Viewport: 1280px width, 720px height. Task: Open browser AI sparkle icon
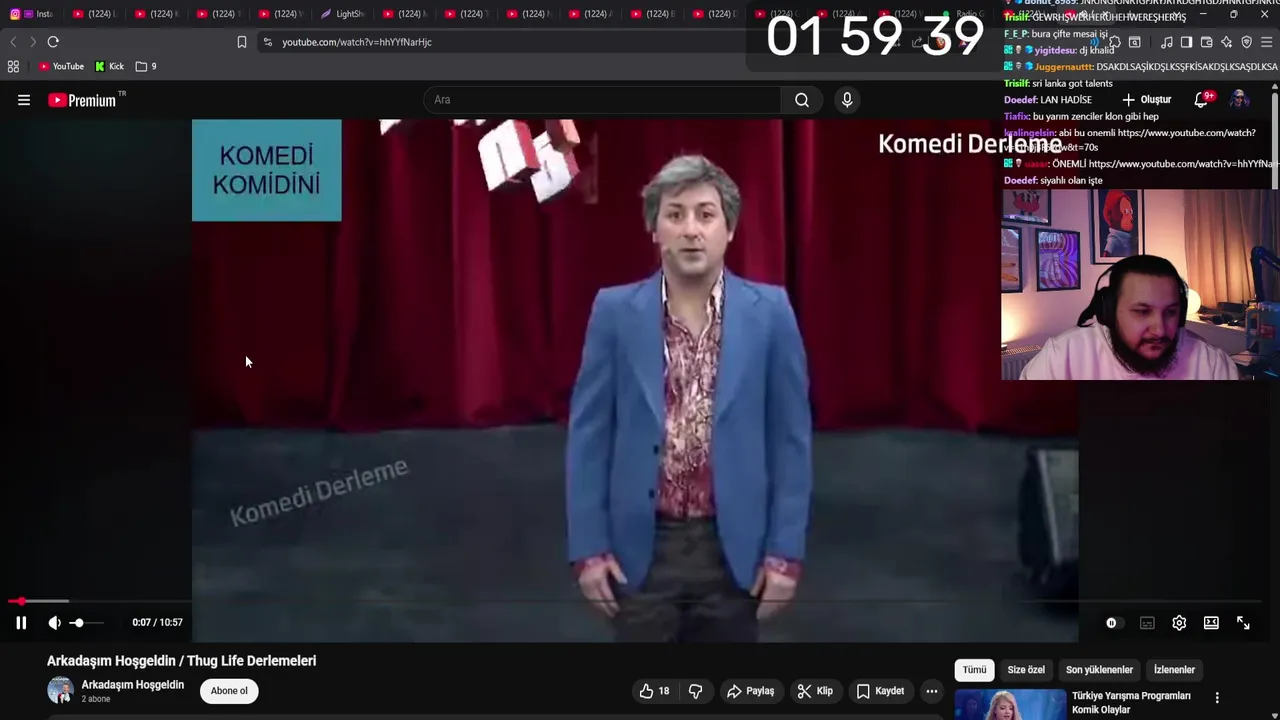coord(1226,42)
